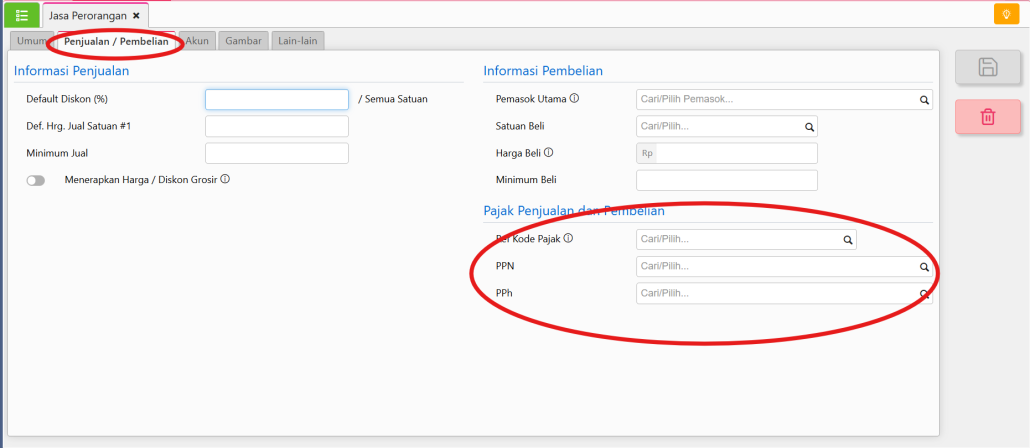1030x448 pixels.
Task: Click the search icon in PPh field
Action: click(924, 294)
